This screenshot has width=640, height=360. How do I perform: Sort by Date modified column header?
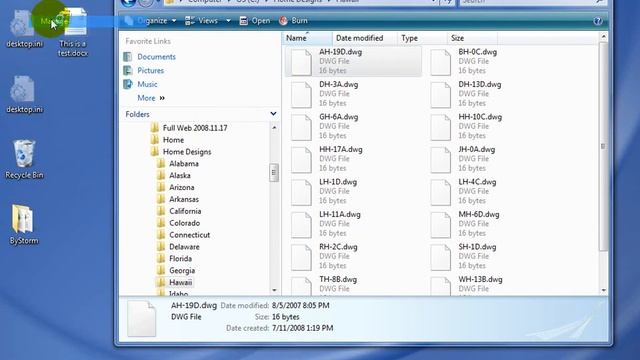pos(364,38)
